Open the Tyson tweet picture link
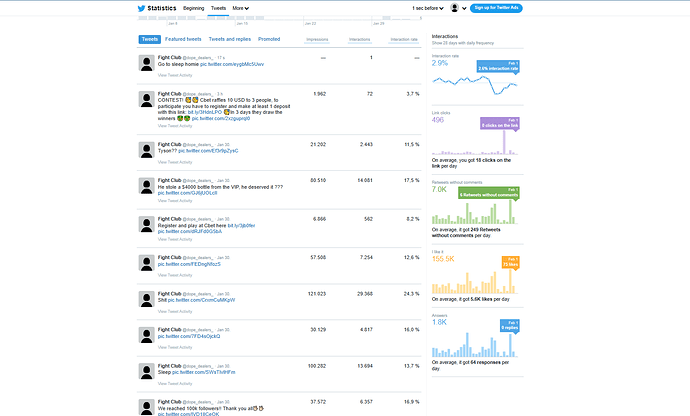 (x=208, y=151)
